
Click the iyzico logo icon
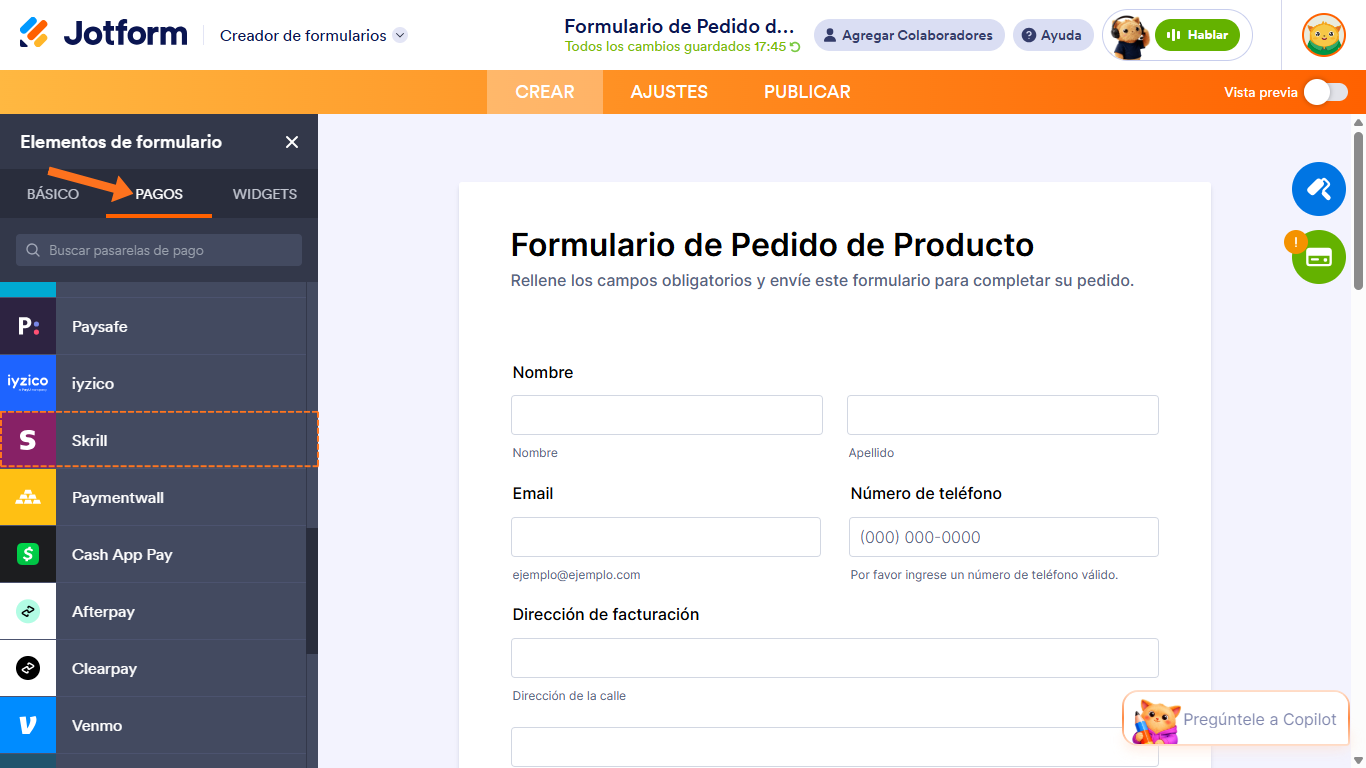point(28,383)
